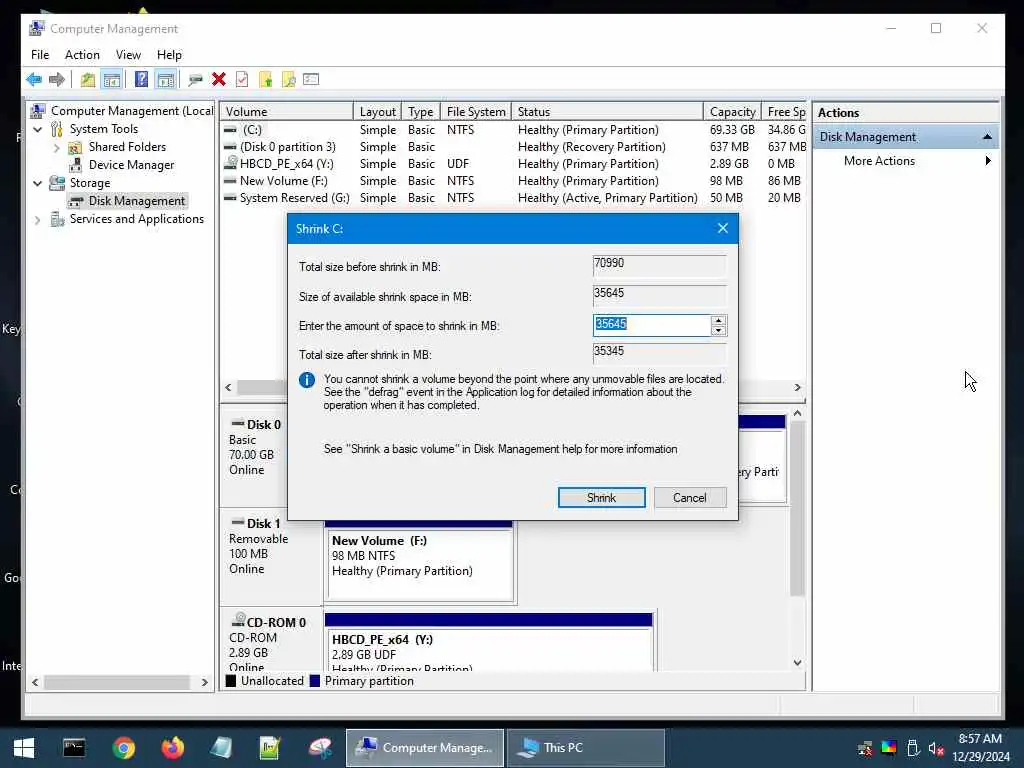1024x768 pixels.
Task: Select the (Disk 0 partition 3) row
Action: click(513, 147)
